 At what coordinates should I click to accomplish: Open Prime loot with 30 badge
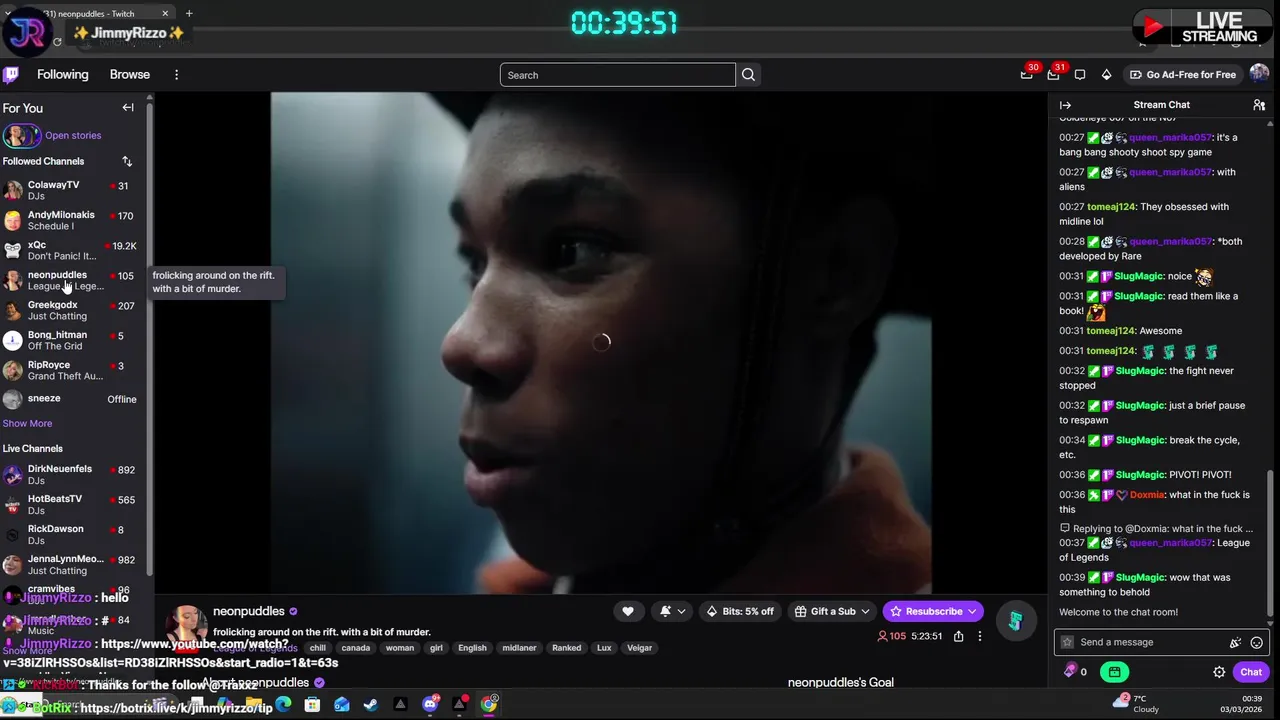tap(1026, 74)
